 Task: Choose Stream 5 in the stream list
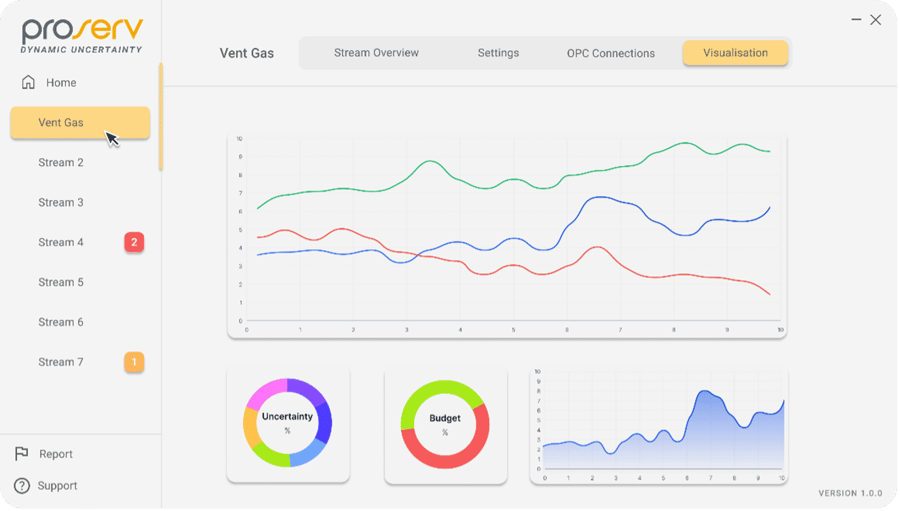coord(61,282)
